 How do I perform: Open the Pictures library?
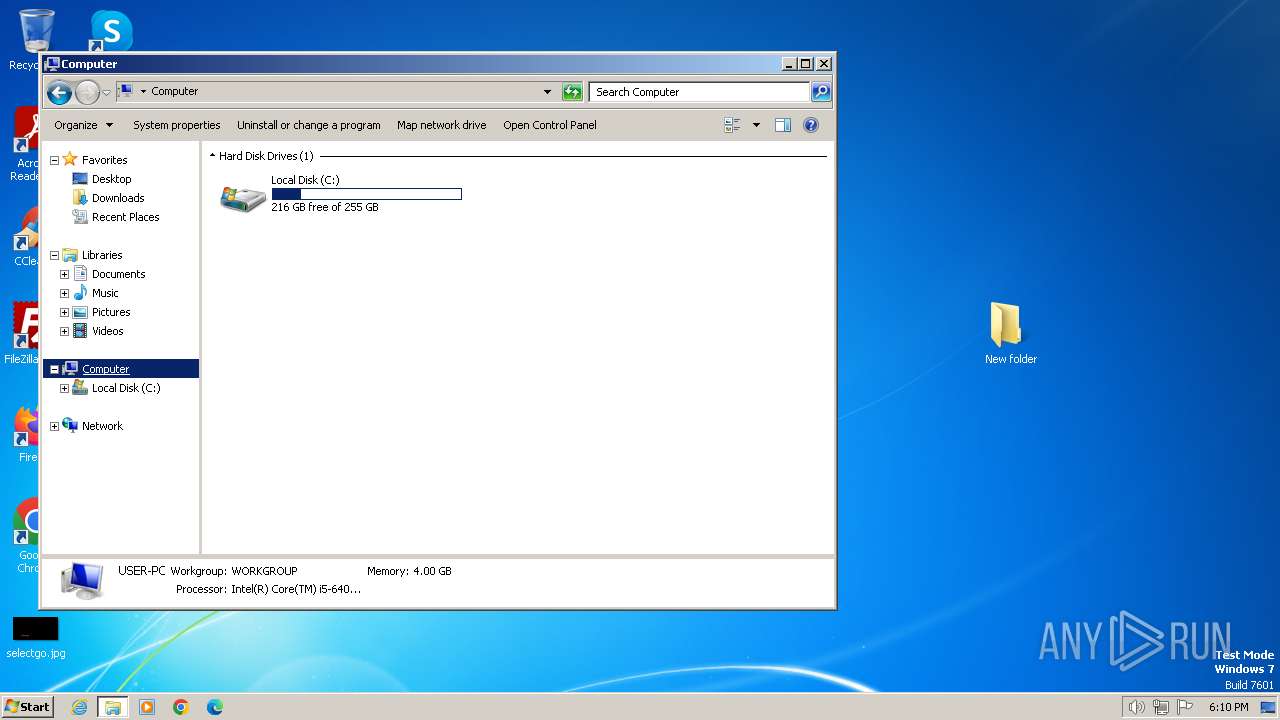(111, 312)
